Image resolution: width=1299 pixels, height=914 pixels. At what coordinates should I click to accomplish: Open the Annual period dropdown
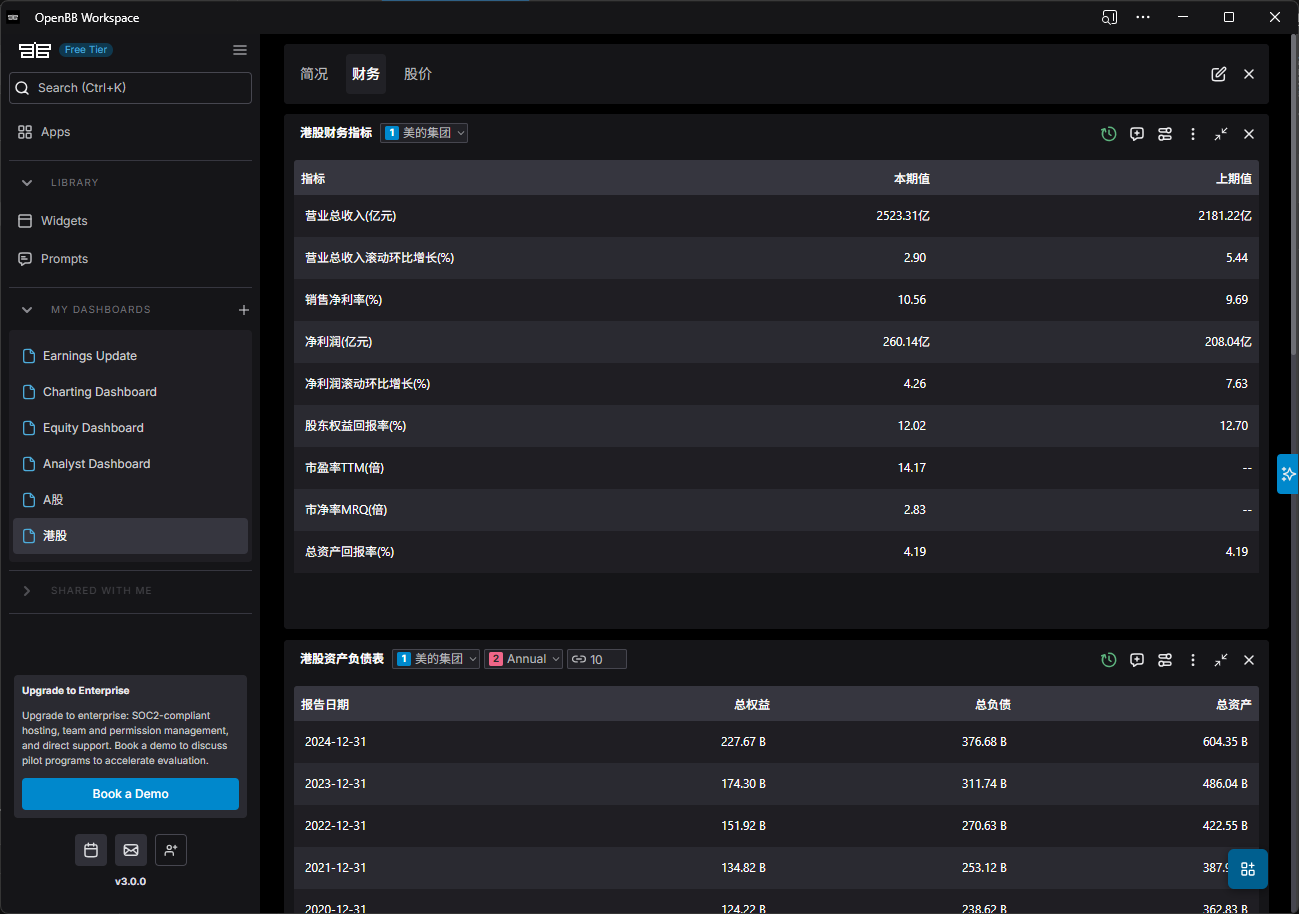point(523,659)
